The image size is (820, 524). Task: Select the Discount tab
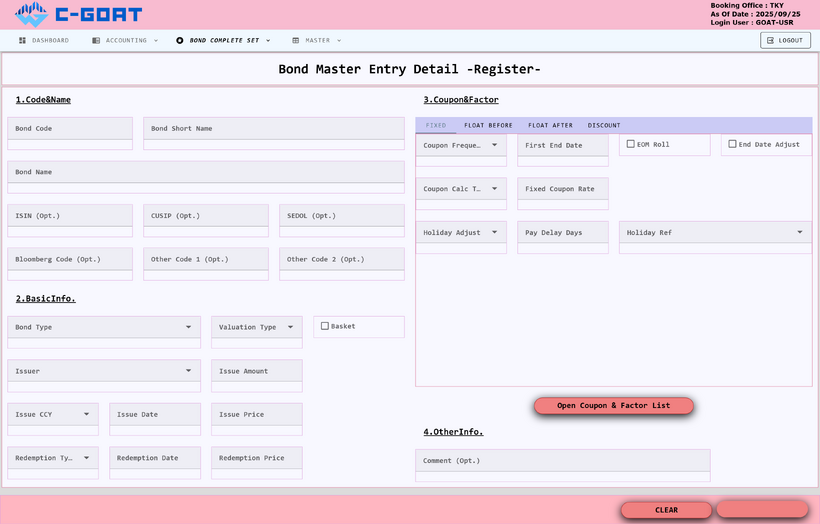604,126
